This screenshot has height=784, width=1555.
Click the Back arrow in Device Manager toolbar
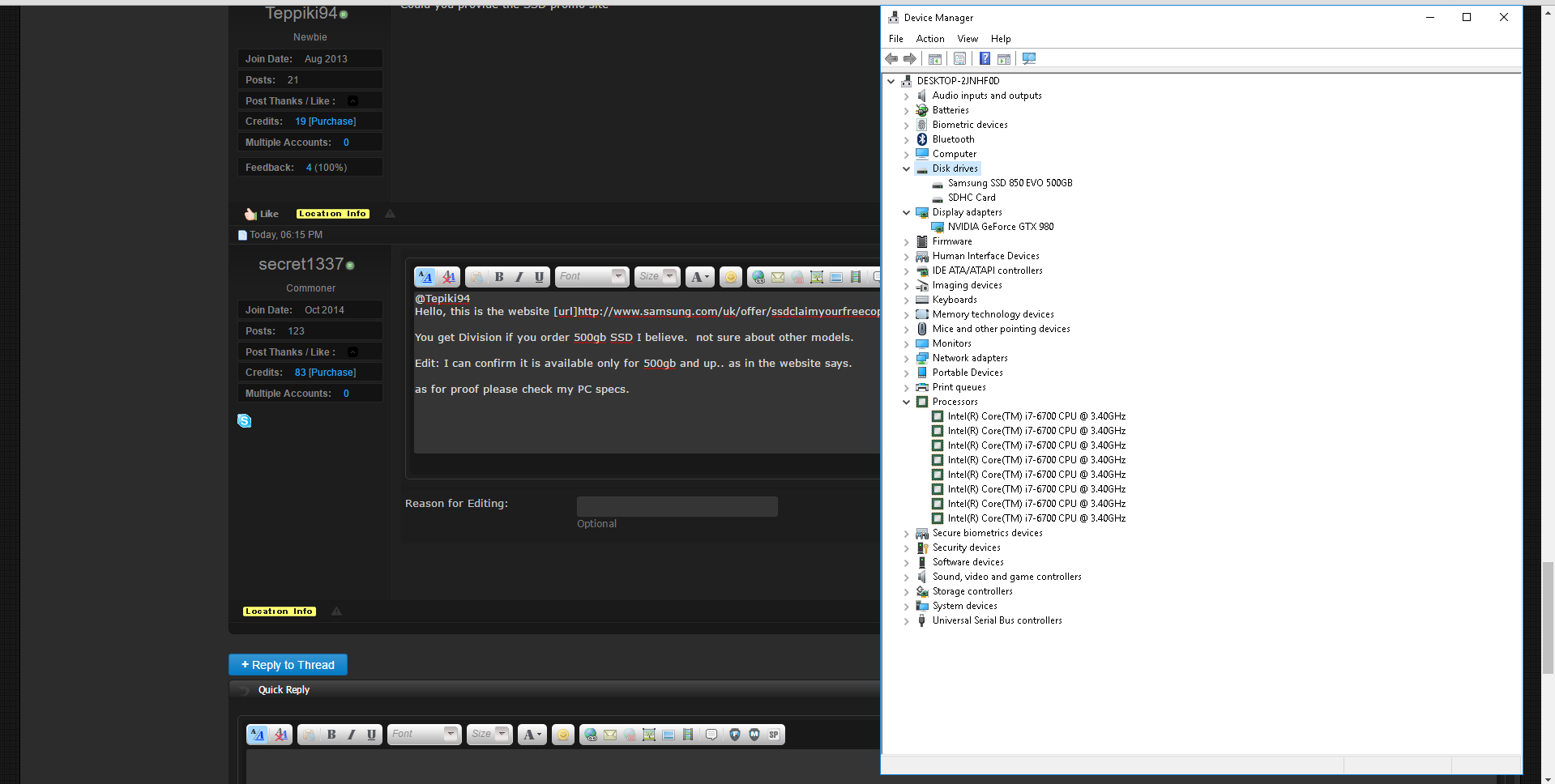891,58
